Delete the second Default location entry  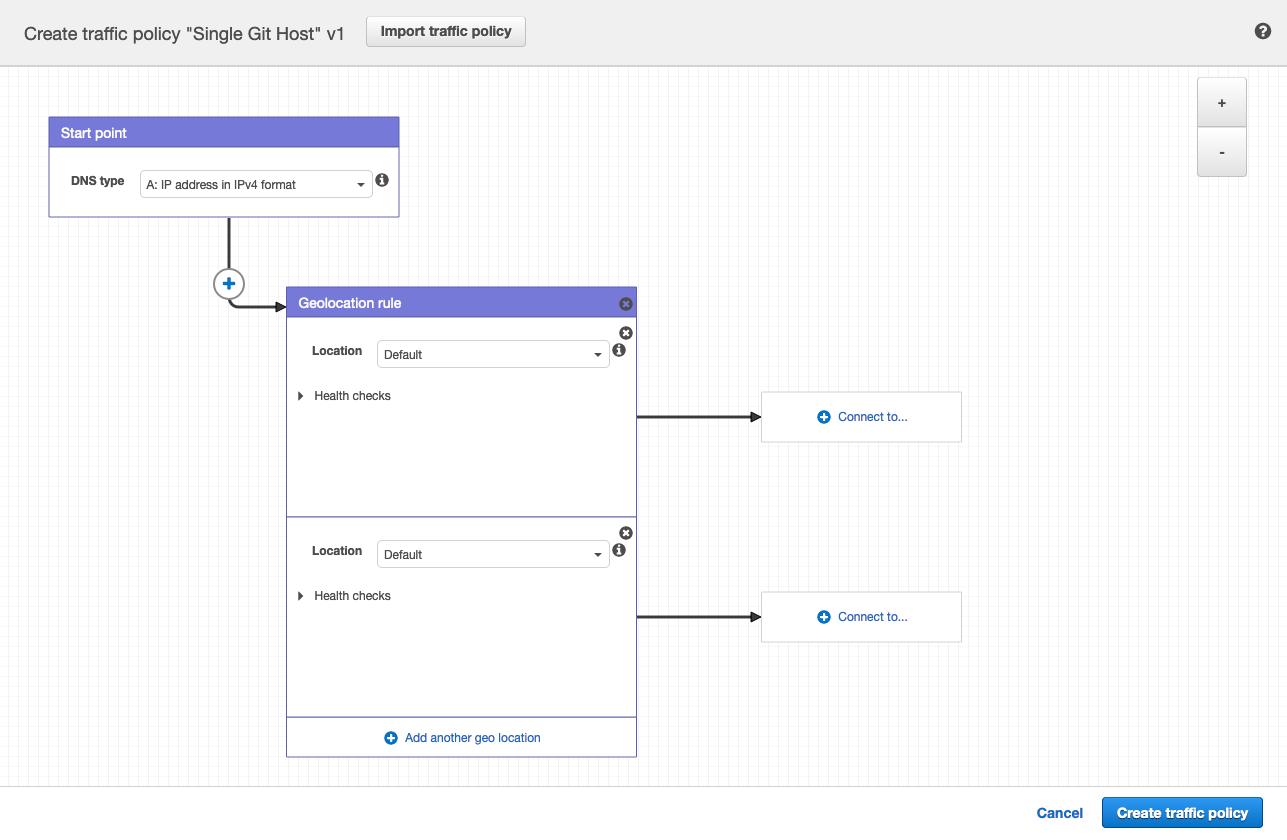626,532
